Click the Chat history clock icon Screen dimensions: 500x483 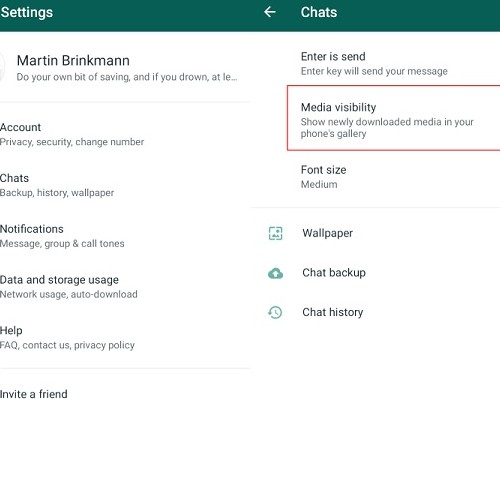point(275,313)
